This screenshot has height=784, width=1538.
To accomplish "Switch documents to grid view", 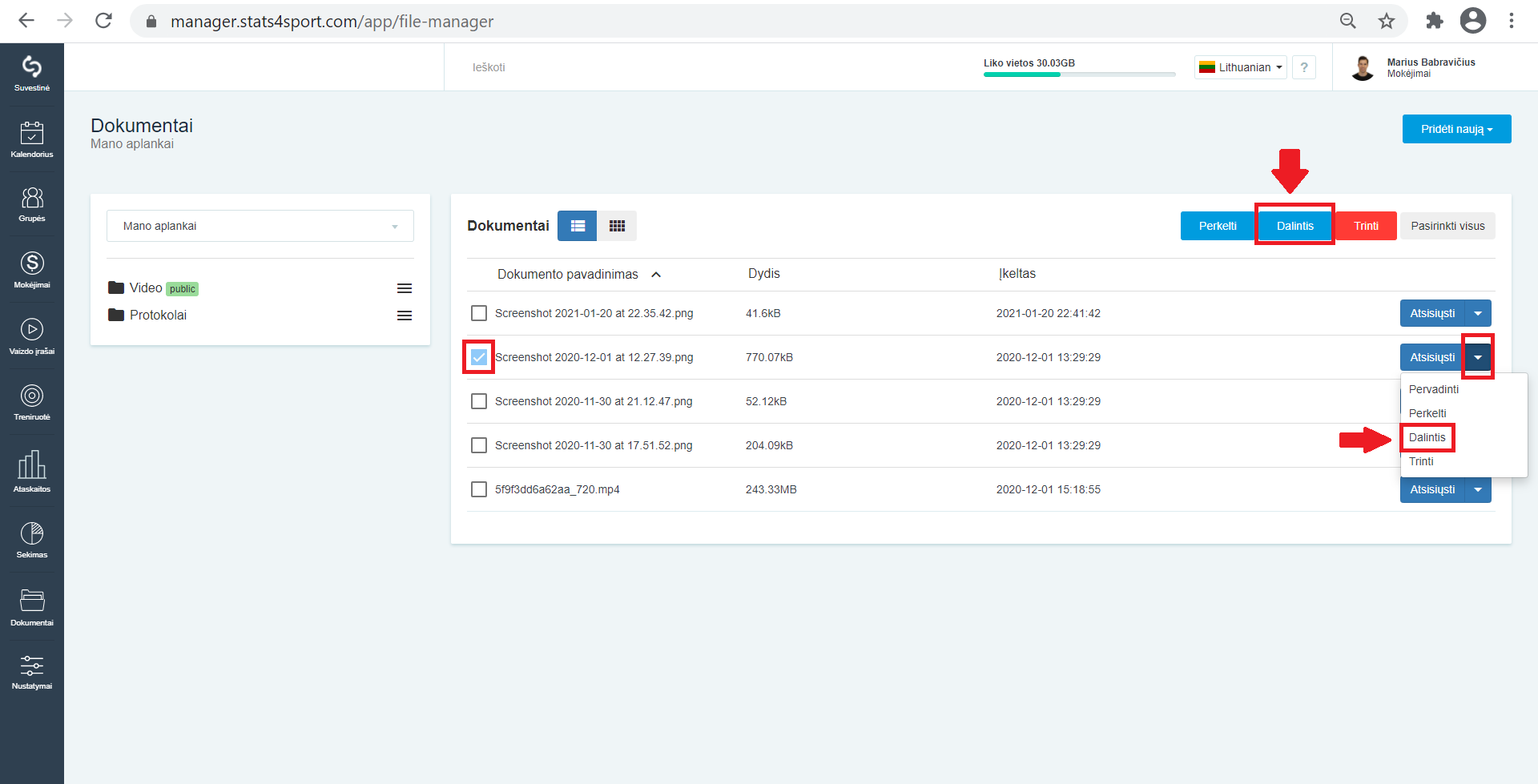I will 617,226.
